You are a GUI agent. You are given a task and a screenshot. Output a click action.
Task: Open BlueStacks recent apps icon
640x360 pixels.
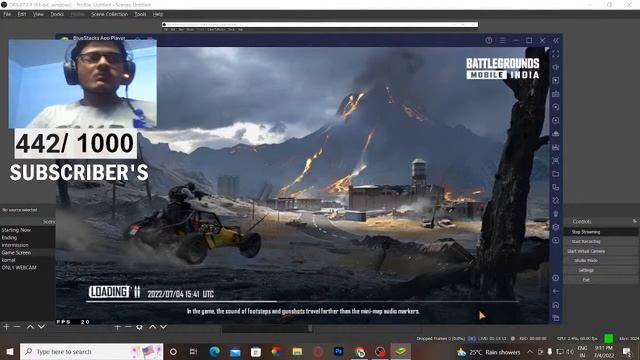click(x=556, y=318)
